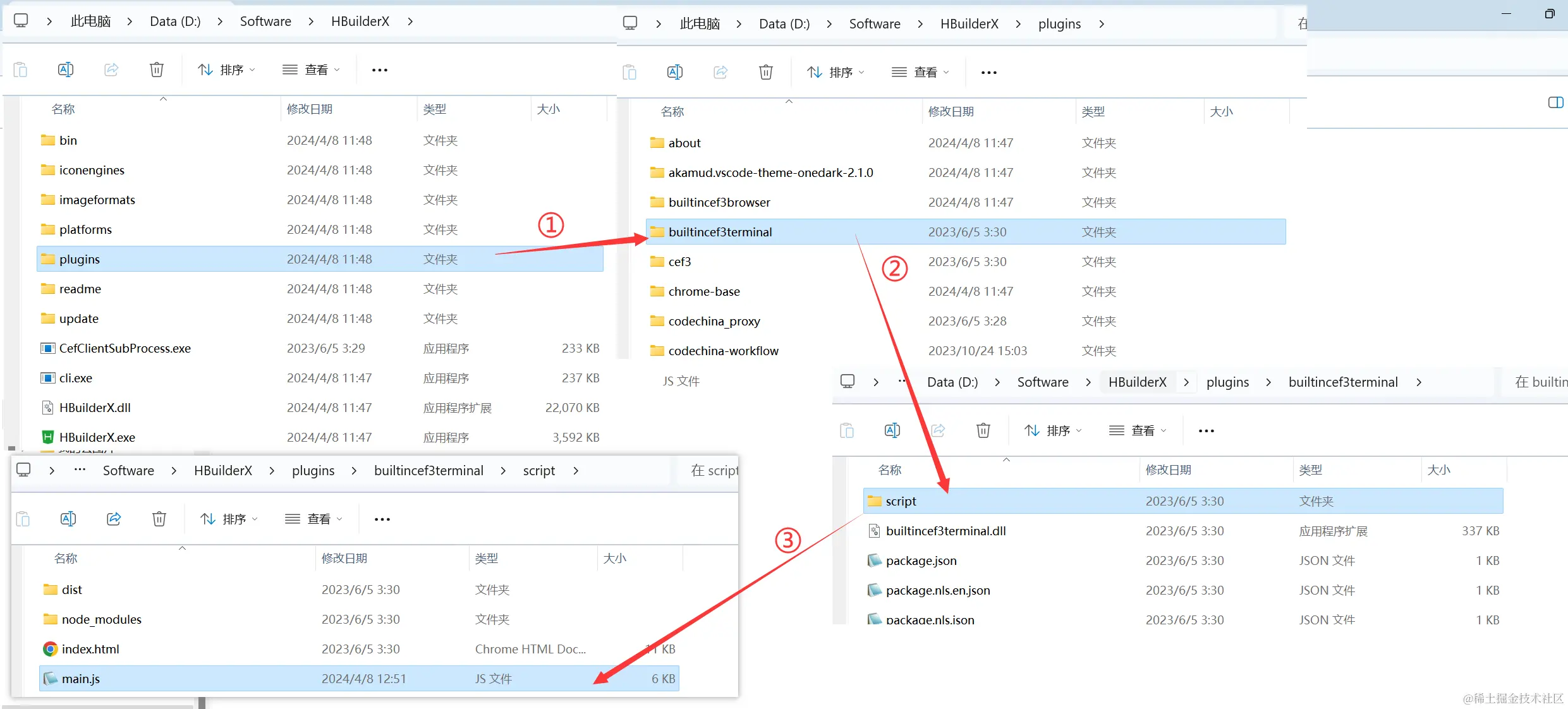Click search box in script window

pos(708,470)
